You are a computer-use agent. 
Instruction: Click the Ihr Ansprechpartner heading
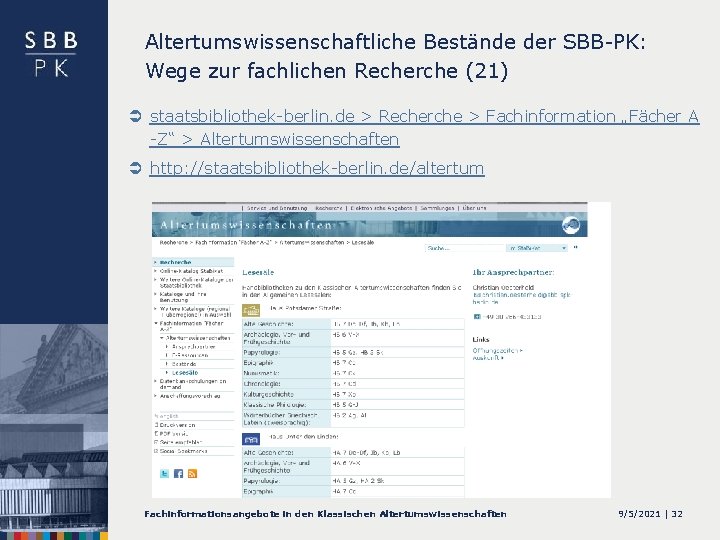pos(513,272)
